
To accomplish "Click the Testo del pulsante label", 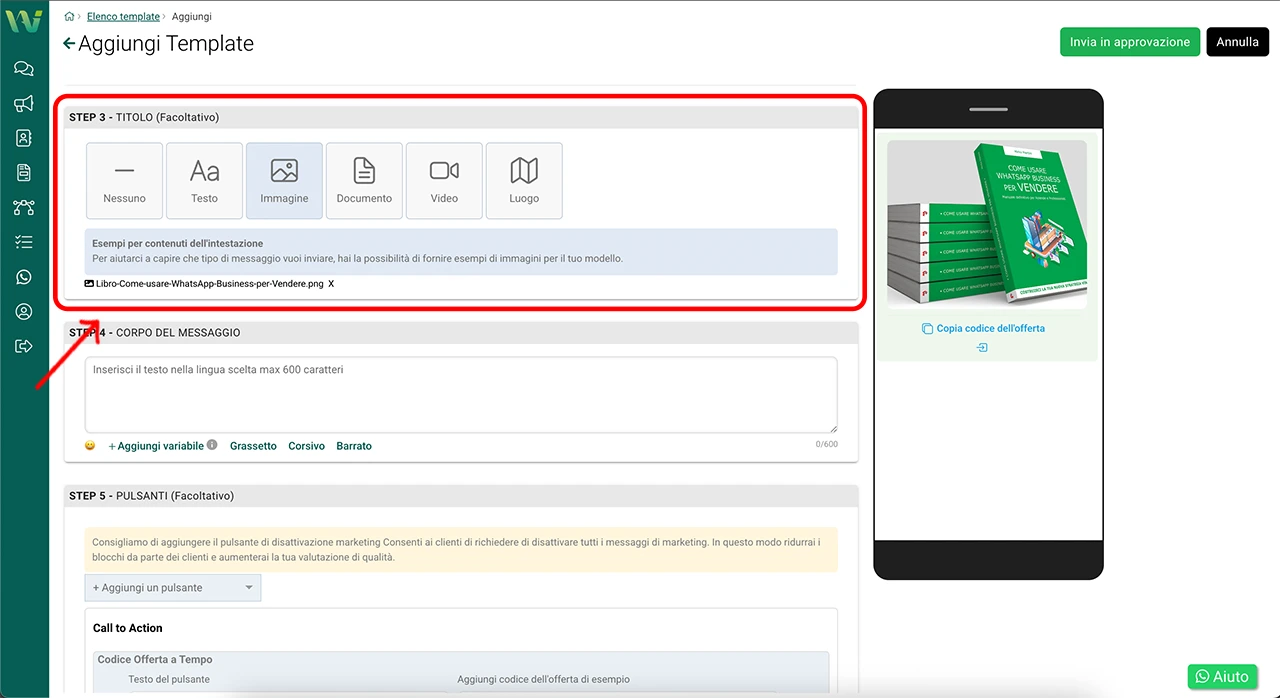I will 169,680.
